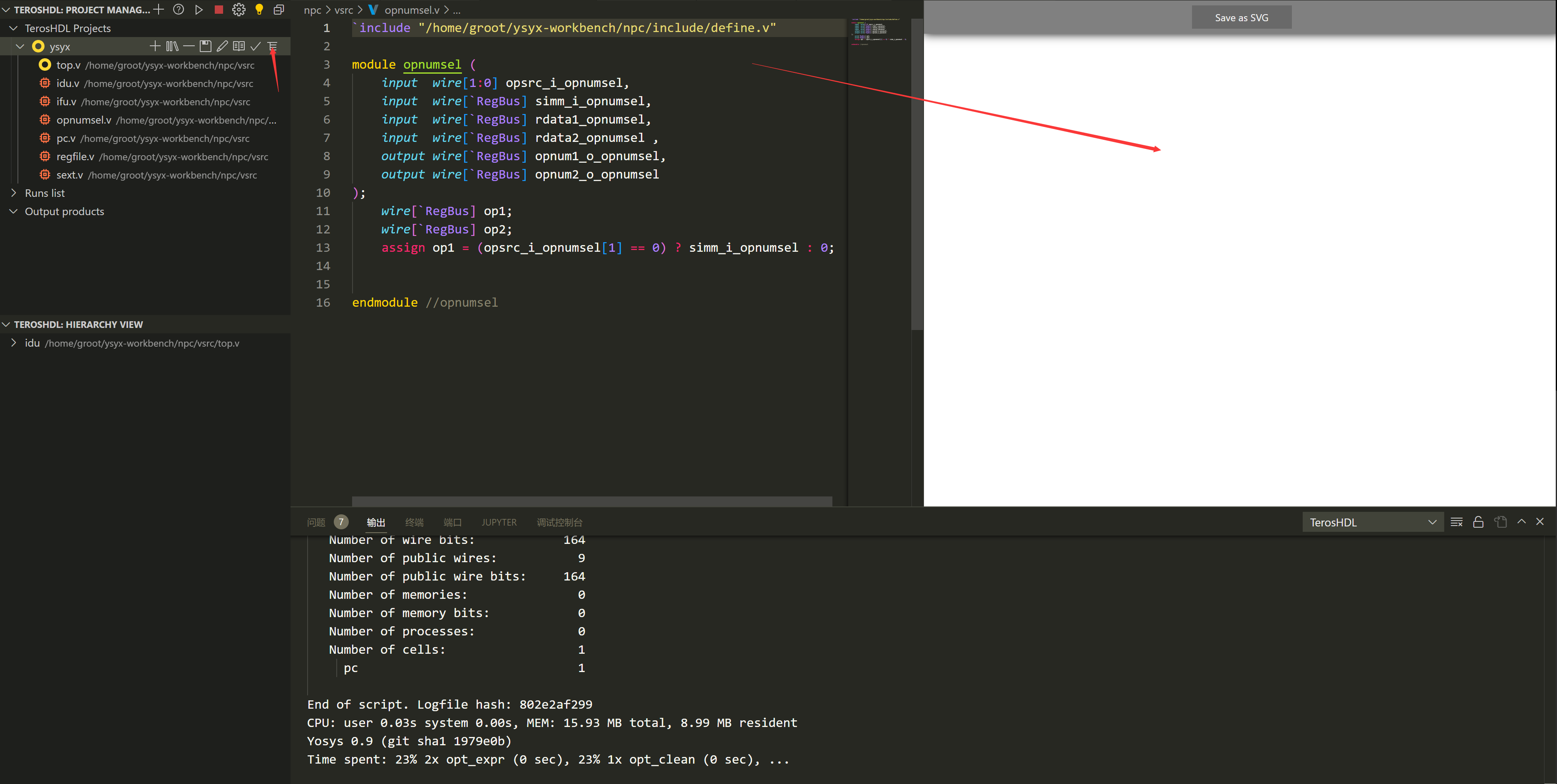Click the save floppy icon on ysyx row
1557x784 pixels.
(206, 46)
